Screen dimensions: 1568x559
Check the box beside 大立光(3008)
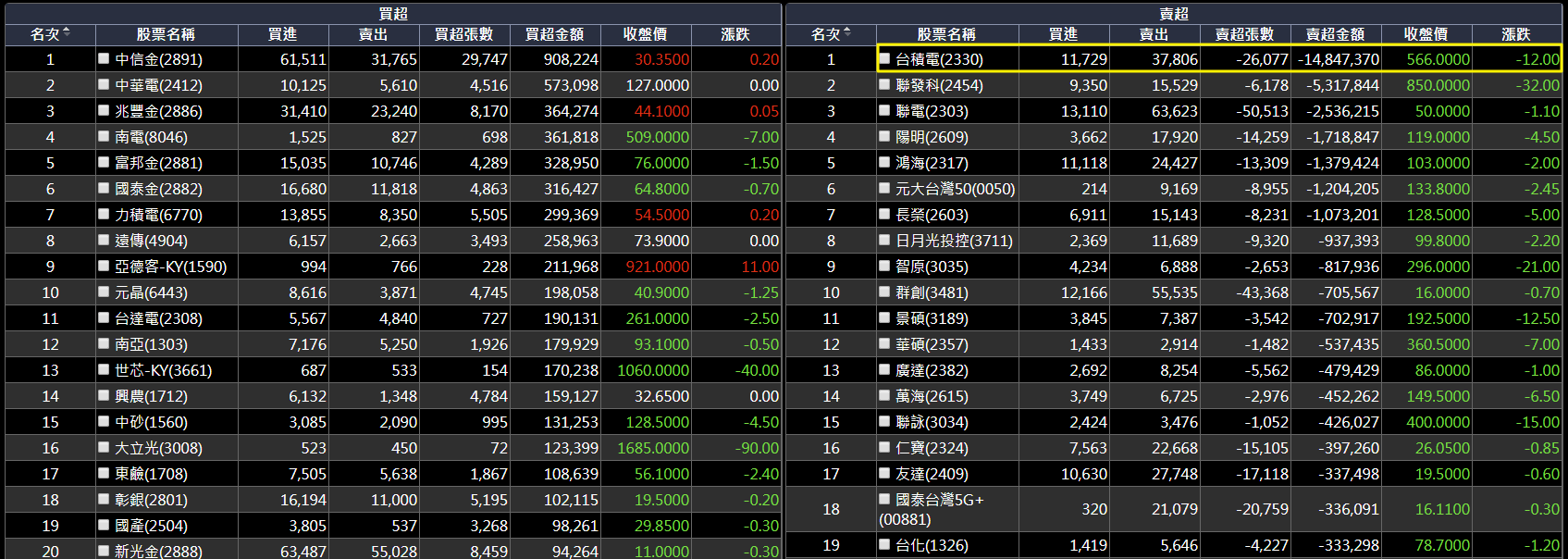104,447
